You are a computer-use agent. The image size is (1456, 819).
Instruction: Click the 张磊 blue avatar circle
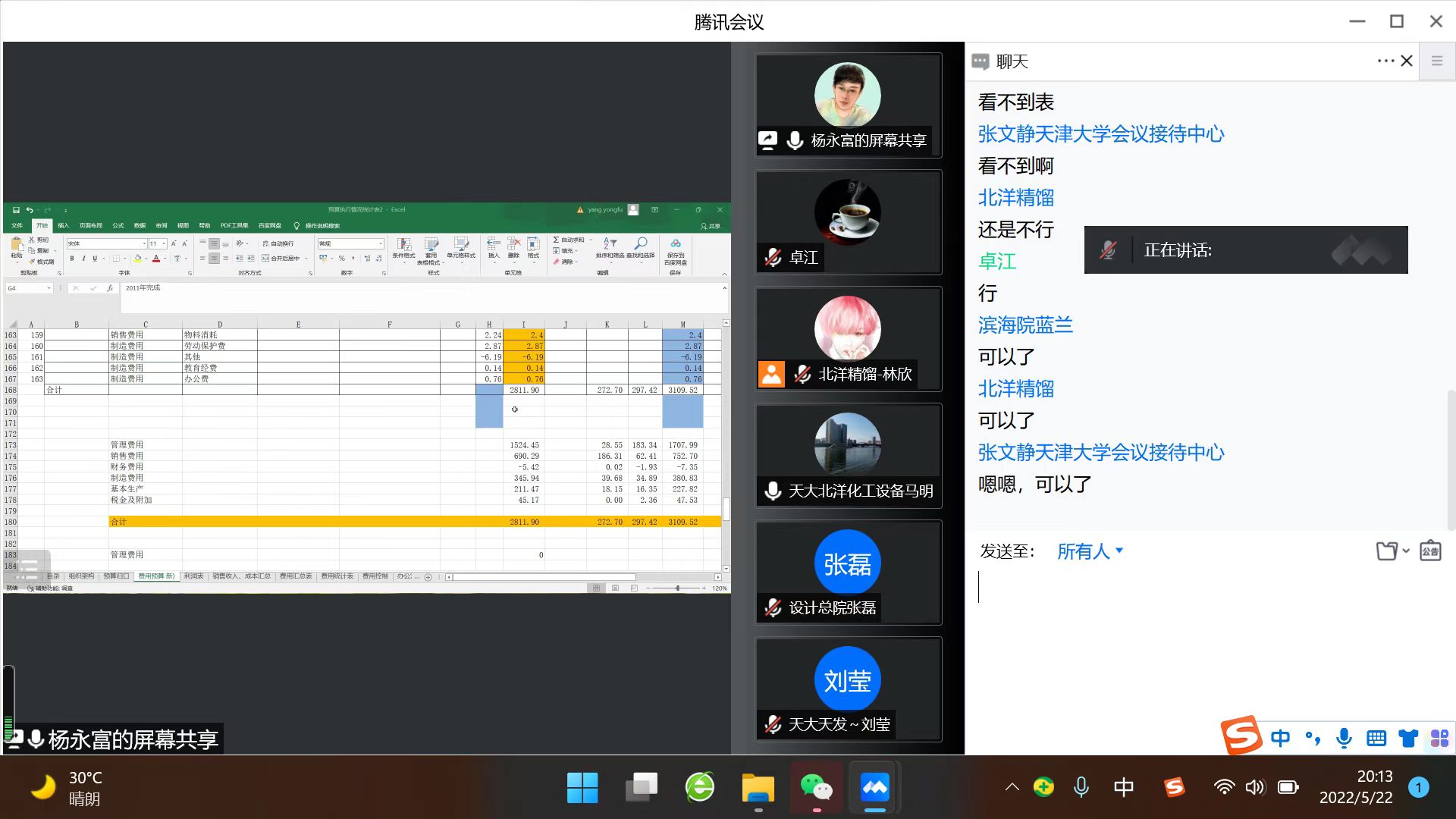point(848,563)
